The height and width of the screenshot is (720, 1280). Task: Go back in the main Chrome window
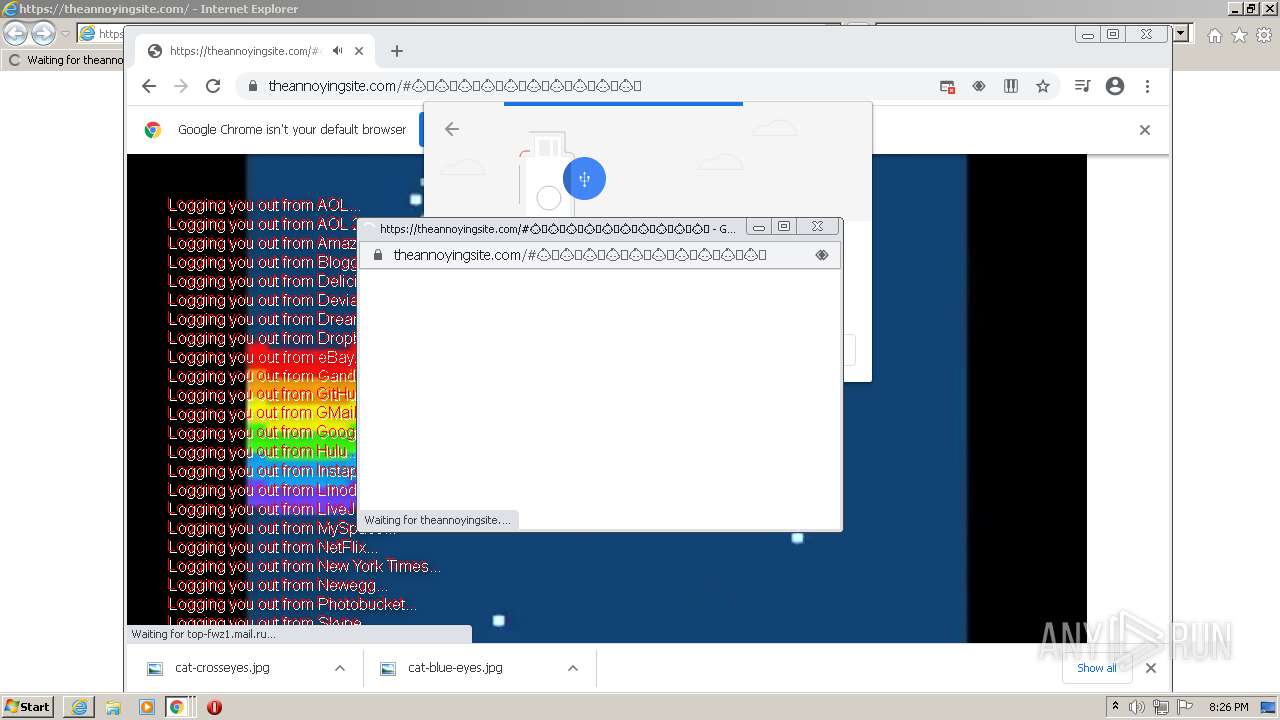(149, 86)
